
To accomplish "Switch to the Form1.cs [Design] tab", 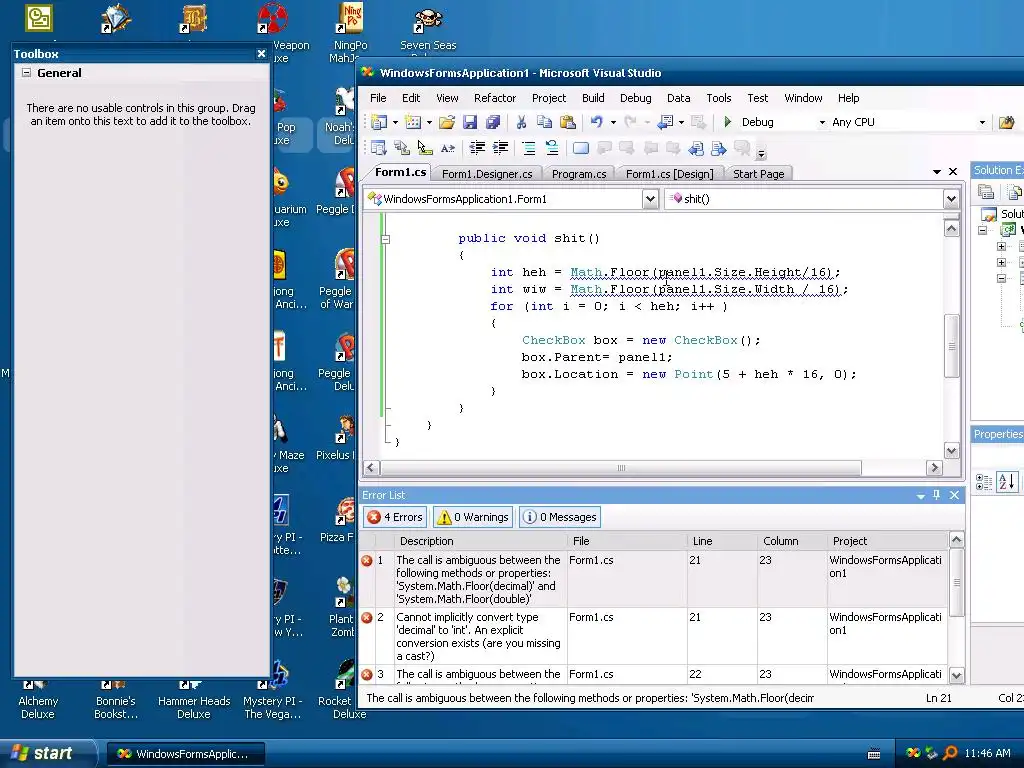I will pos(669,174).
